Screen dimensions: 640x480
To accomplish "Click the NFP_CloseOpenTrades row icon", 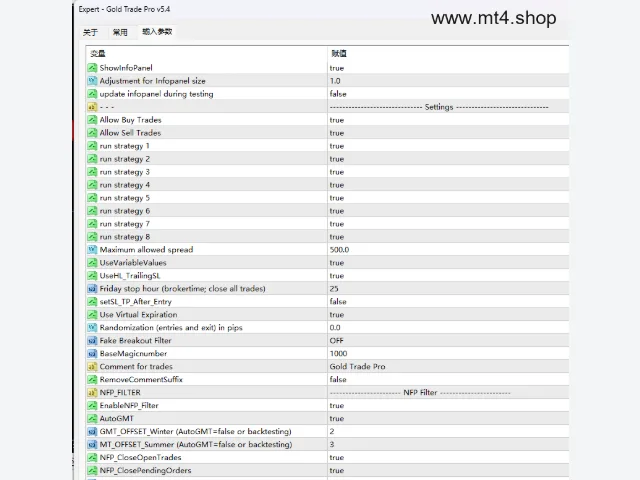I will [x=92, y=458].
